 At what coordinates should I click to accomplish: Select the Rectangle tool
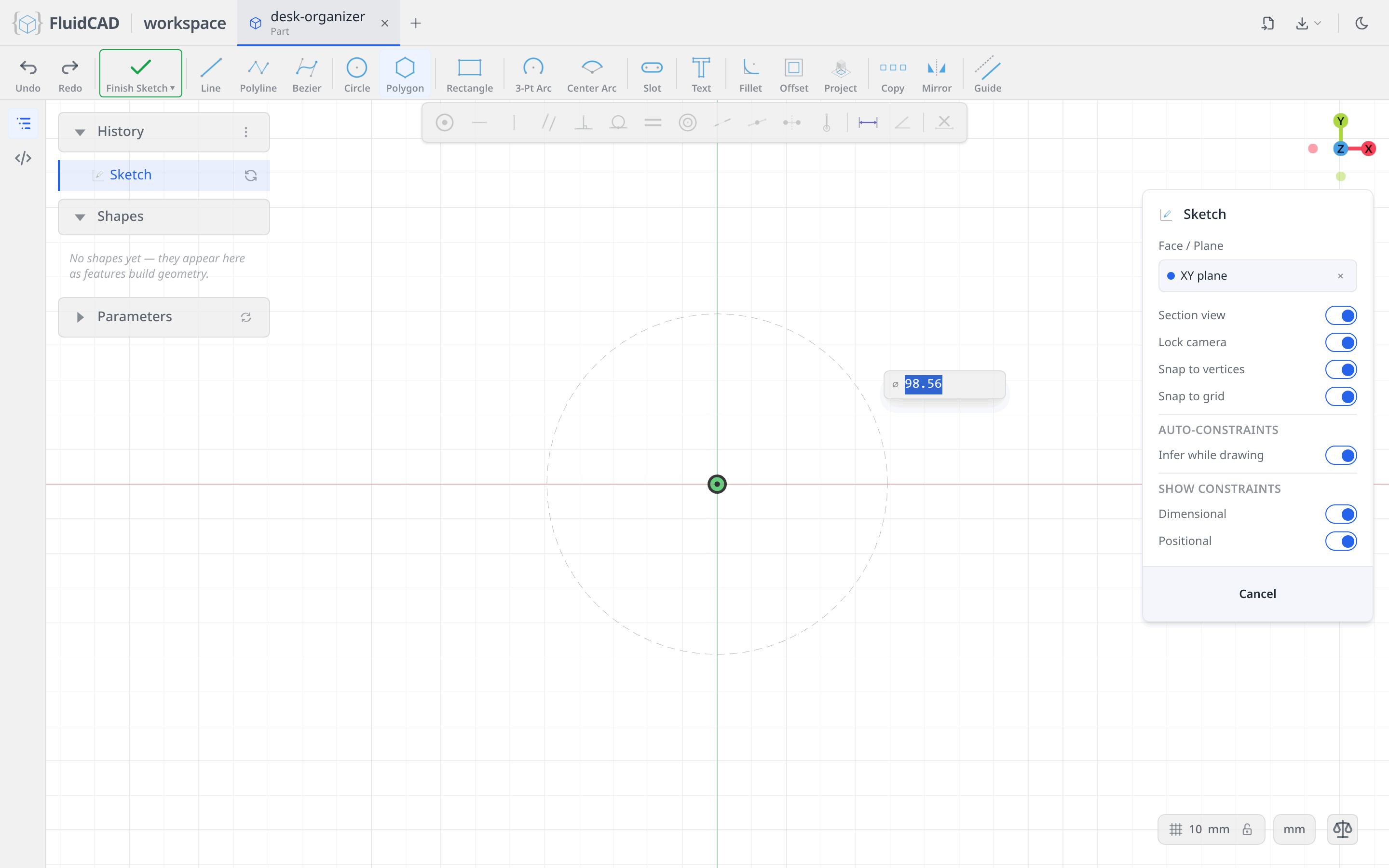(469, 75)
